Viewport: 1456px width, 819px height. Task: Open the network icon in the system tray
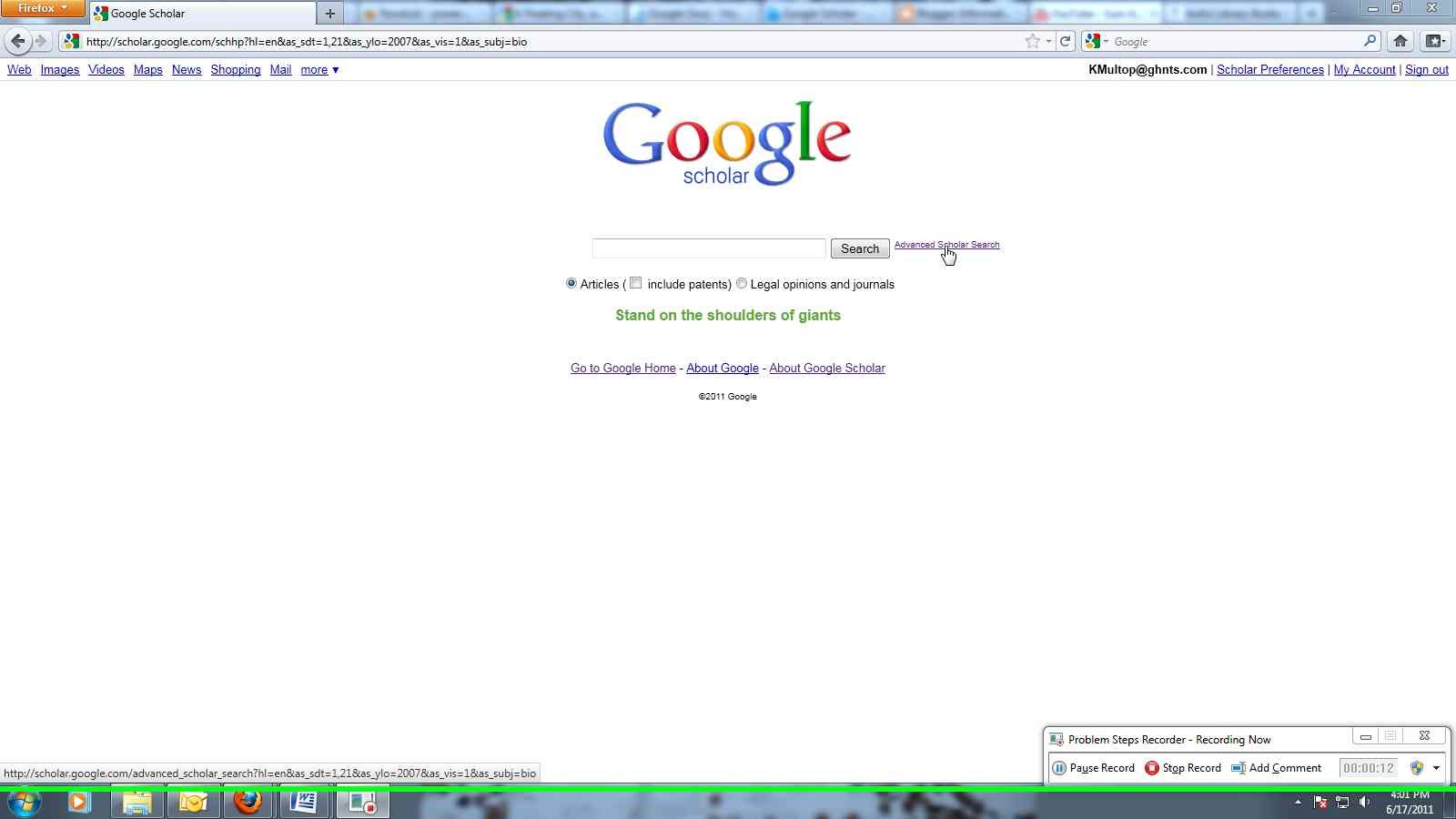(1342, 802)
